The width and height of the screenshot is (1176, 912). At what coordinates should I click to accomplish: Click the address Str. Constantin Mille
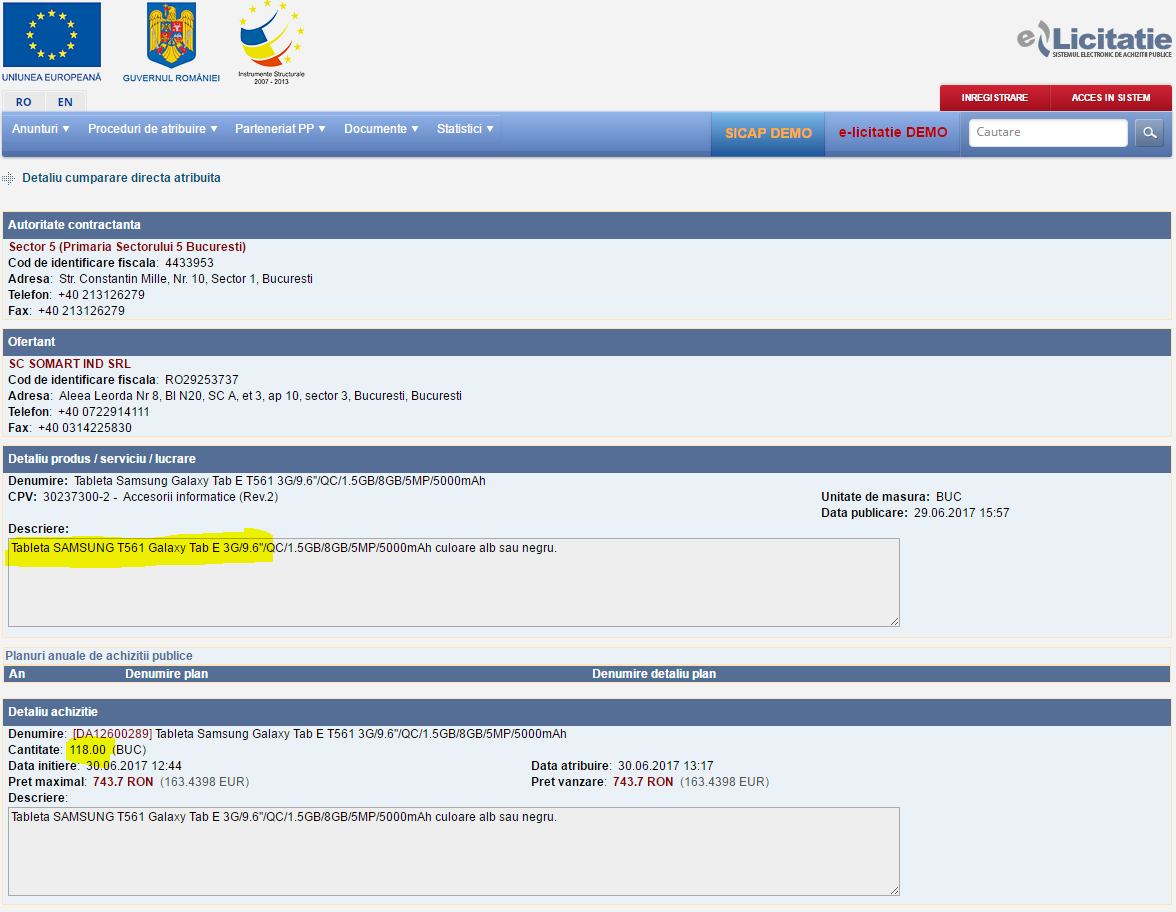point(185,279)
